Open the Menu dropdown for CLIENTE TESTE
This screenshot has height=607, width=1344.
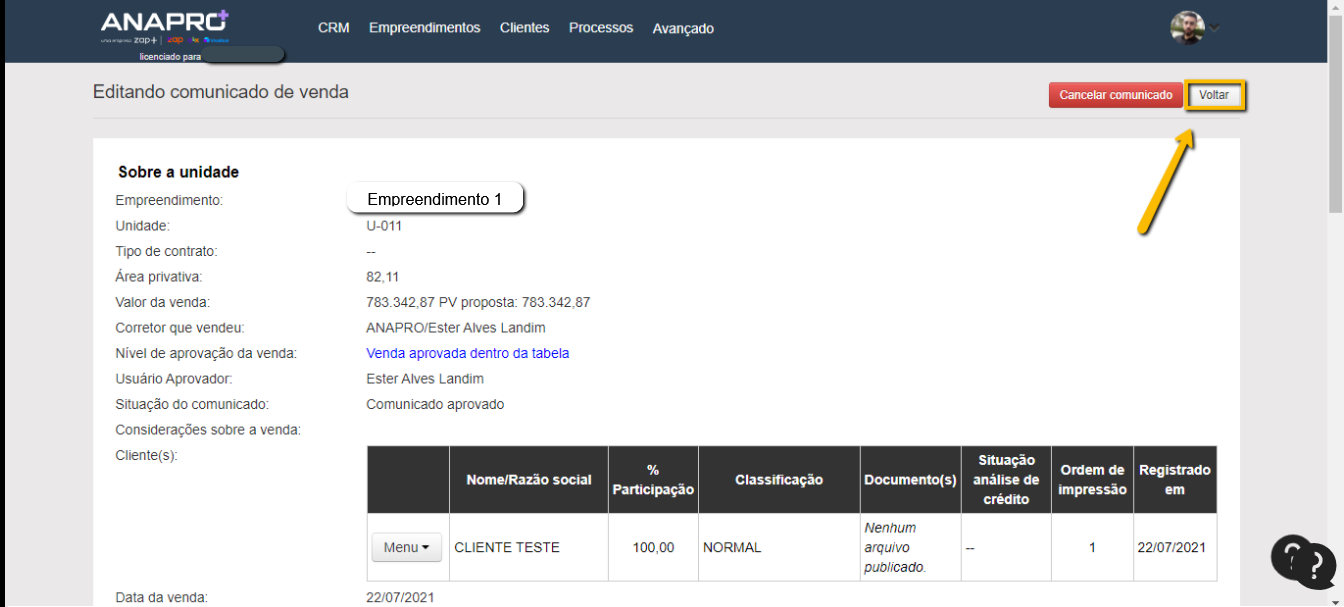[406, 547]
